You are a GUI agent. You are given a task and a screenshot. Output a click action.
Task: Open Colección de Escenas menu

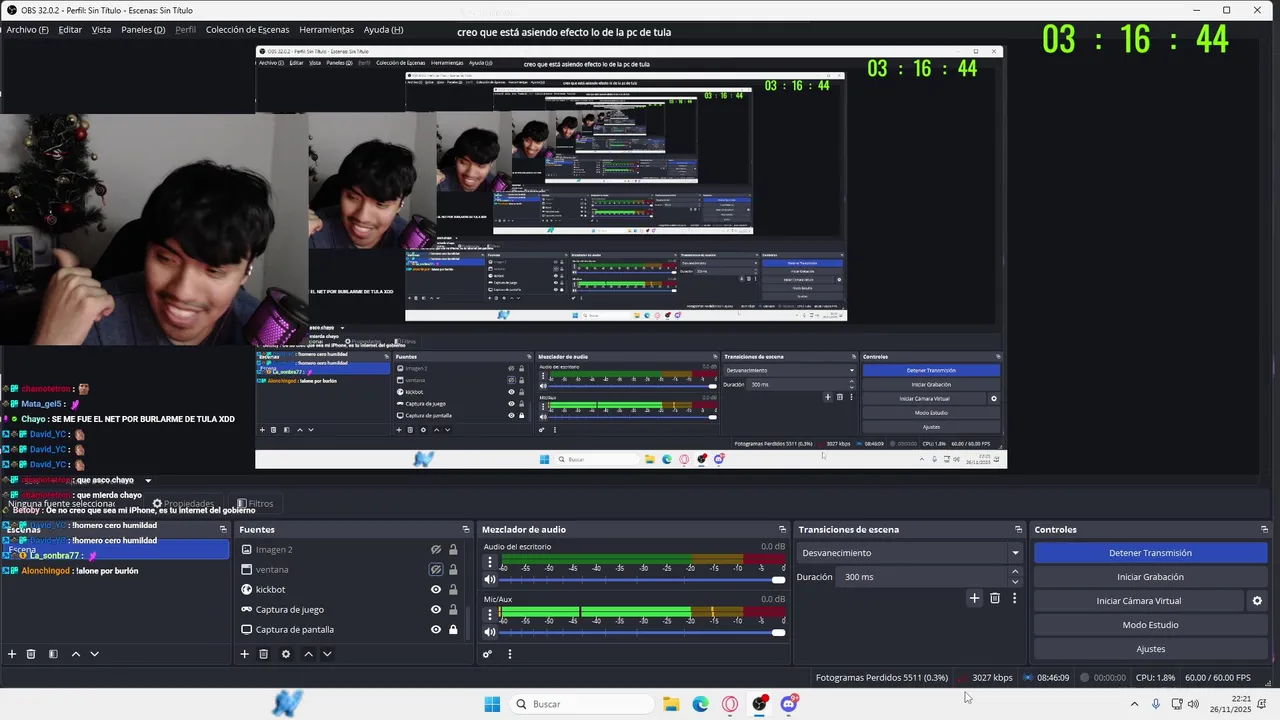(247, 30)
